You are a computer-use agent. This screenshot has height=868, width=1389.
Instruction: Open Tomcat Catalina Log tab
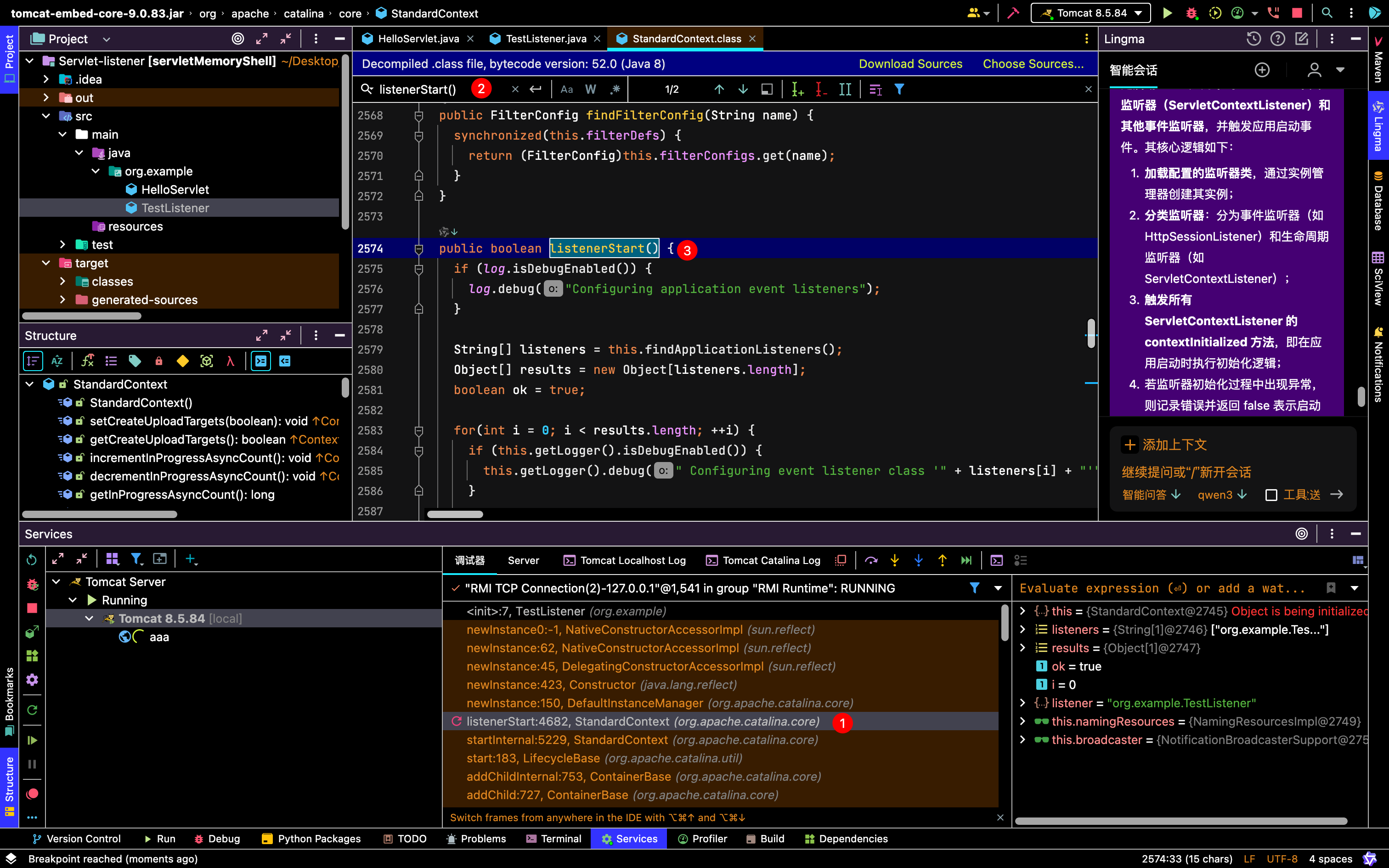pos(763,560)
